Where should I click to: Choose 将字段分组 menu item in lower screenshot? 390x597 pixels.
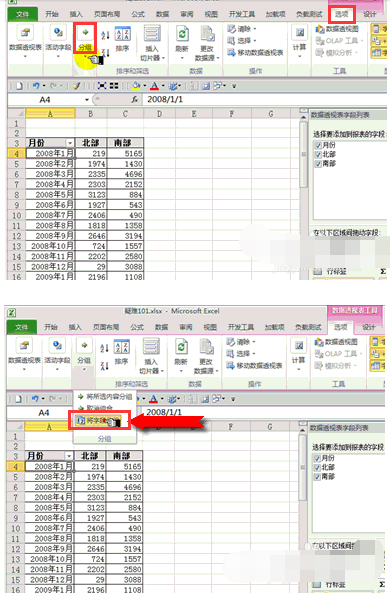tap(99, 420)
